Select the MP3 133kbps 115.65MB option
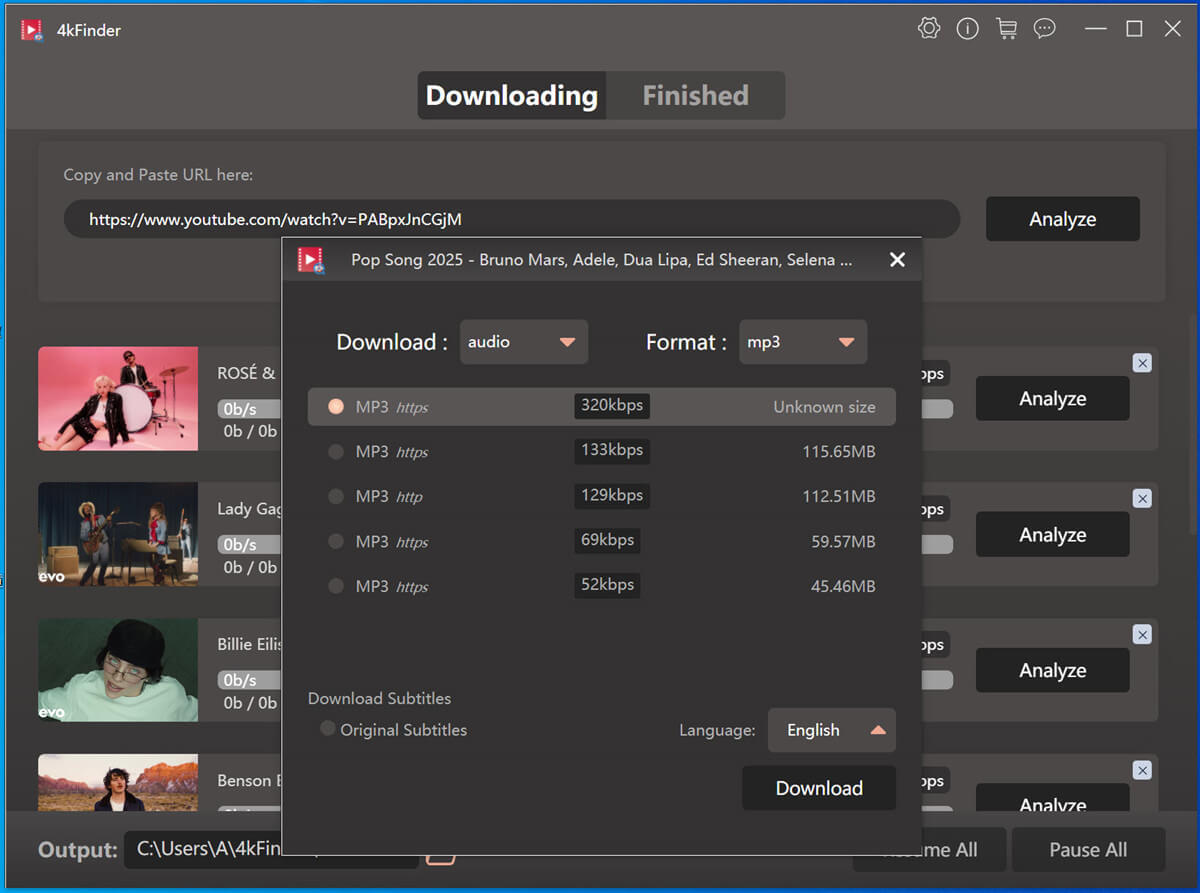 tap(336, 452)
